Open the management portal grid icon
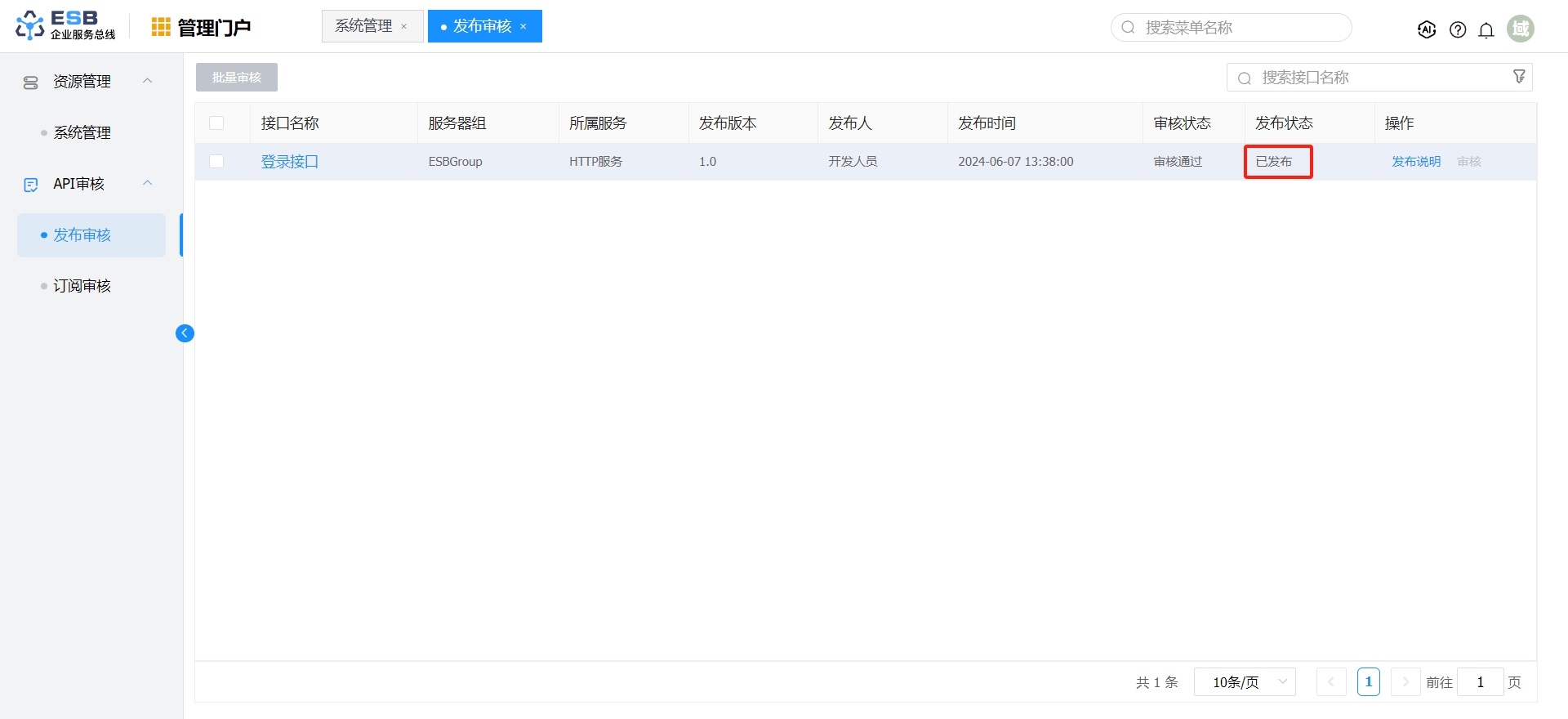This screenshot has width=1568, height=719. click(161, 27)
